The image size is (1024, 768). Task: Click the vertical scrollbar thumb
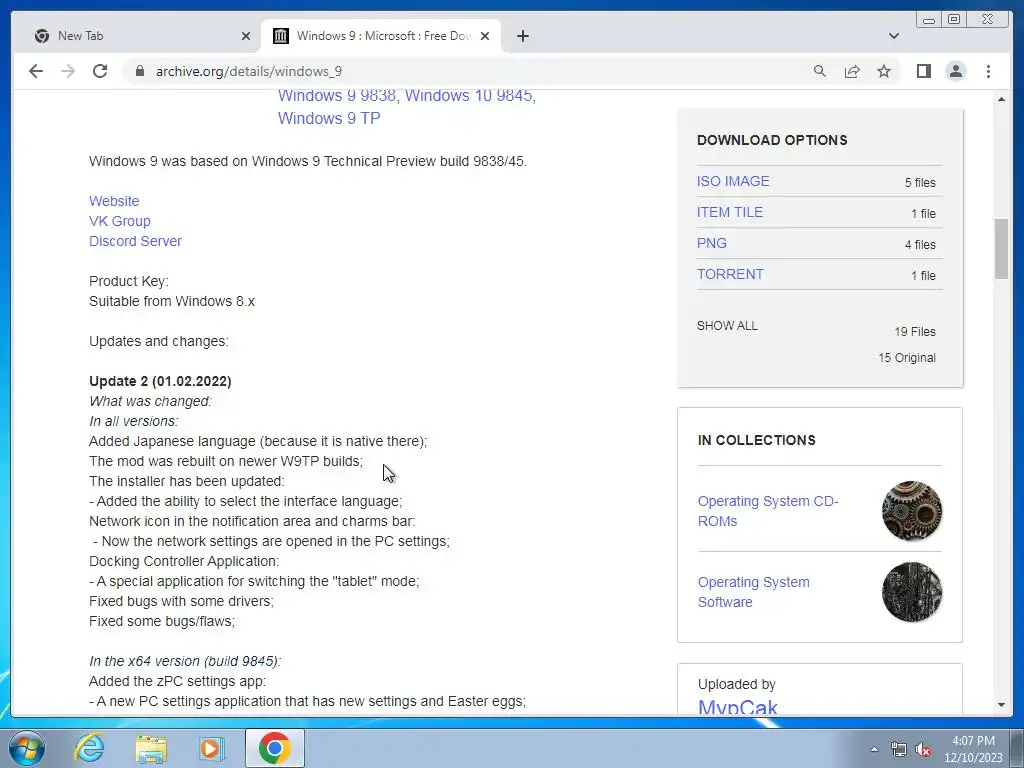tap(1001, 249)
